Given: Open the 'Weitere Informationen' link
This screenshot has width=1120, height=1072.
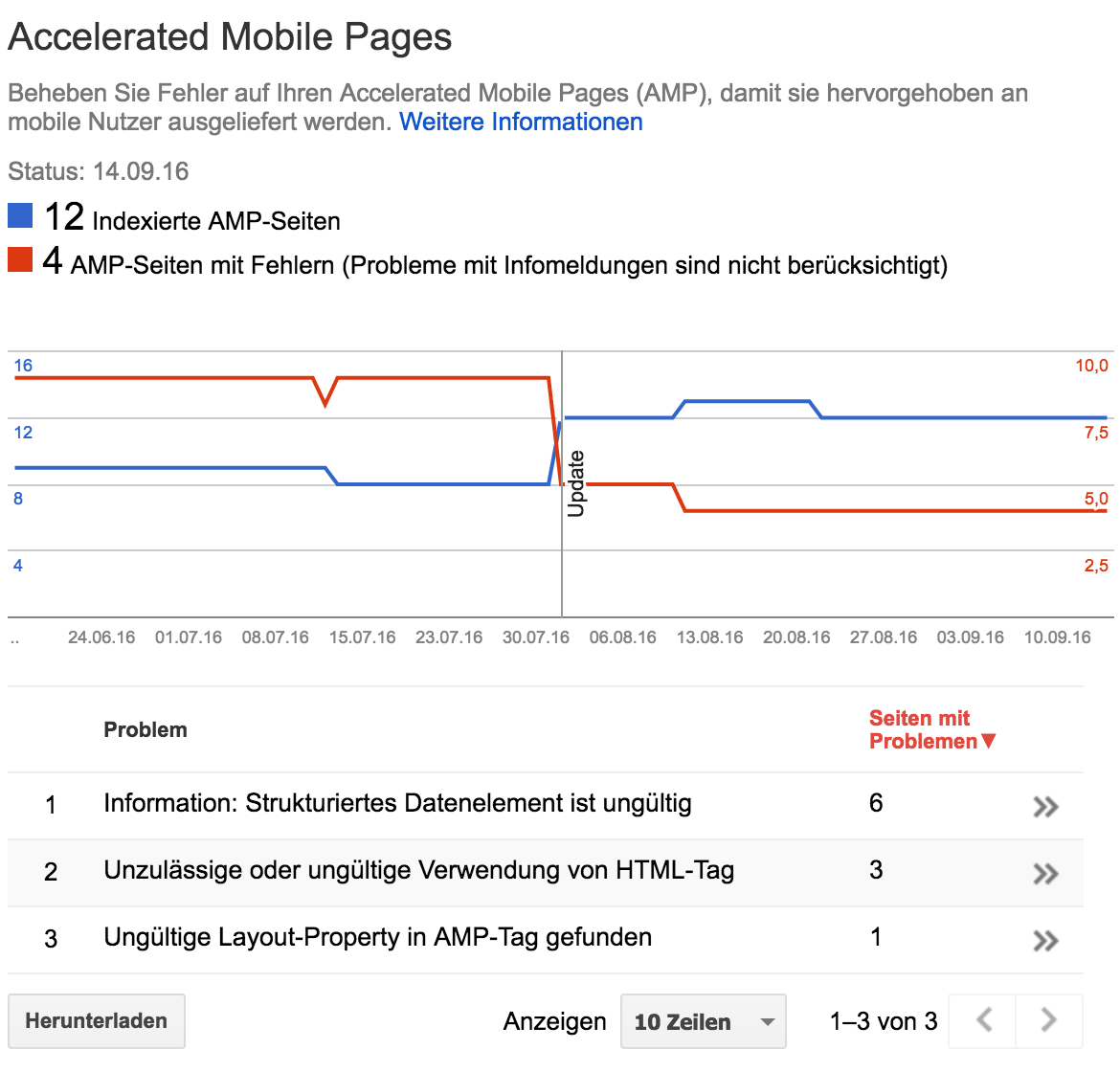Looking at the screenshot, I should coord(521,123).
